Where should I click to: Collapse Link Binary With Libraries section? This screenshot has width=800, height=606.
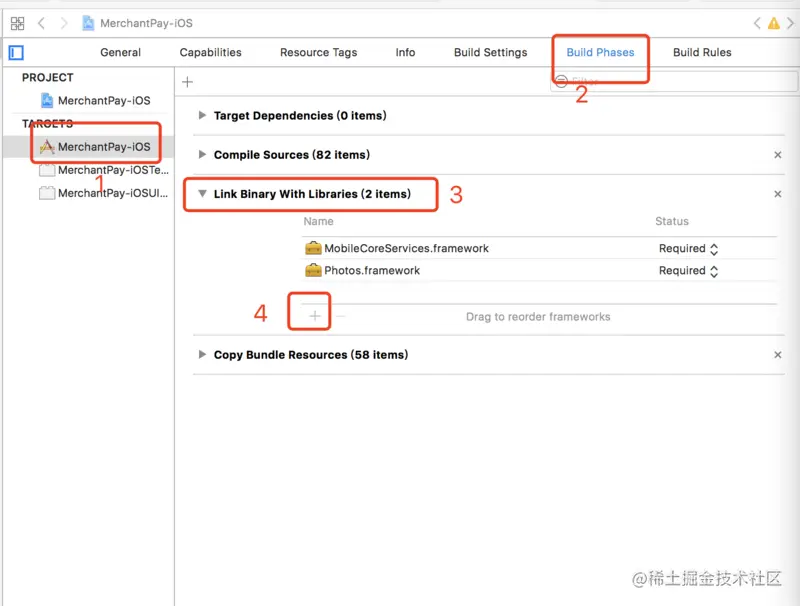202,194
